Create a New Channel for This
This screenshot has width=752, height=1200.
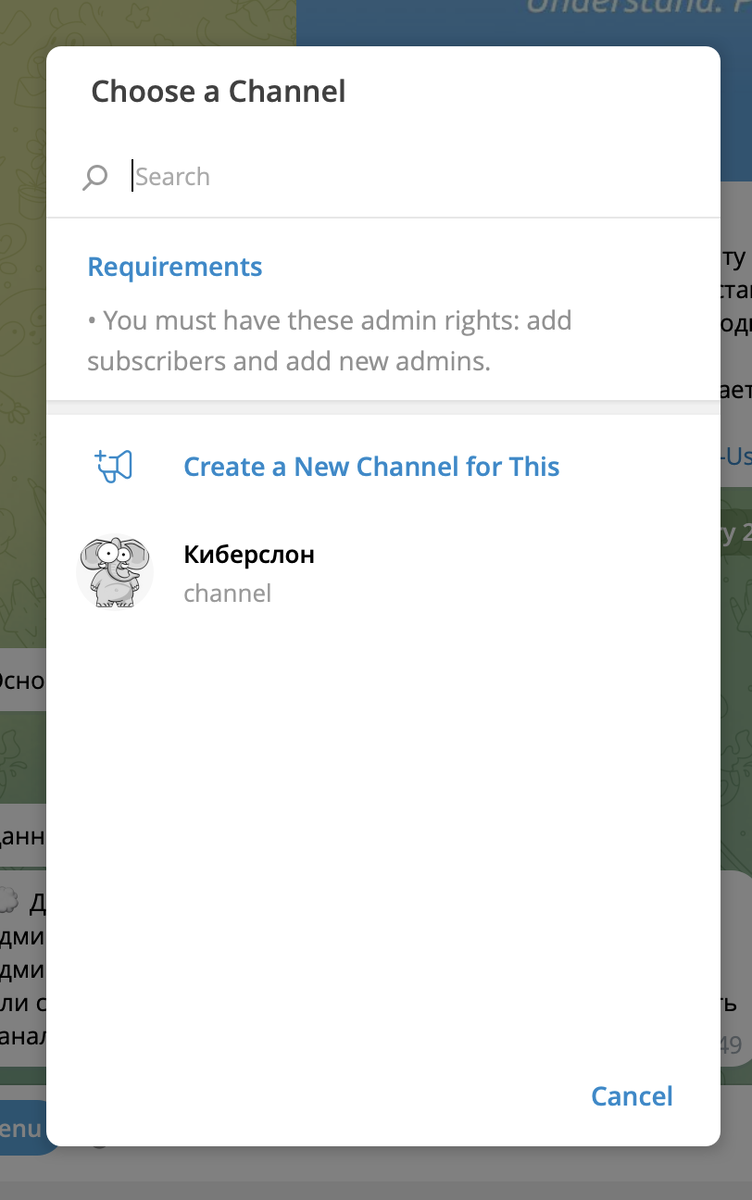371,466
